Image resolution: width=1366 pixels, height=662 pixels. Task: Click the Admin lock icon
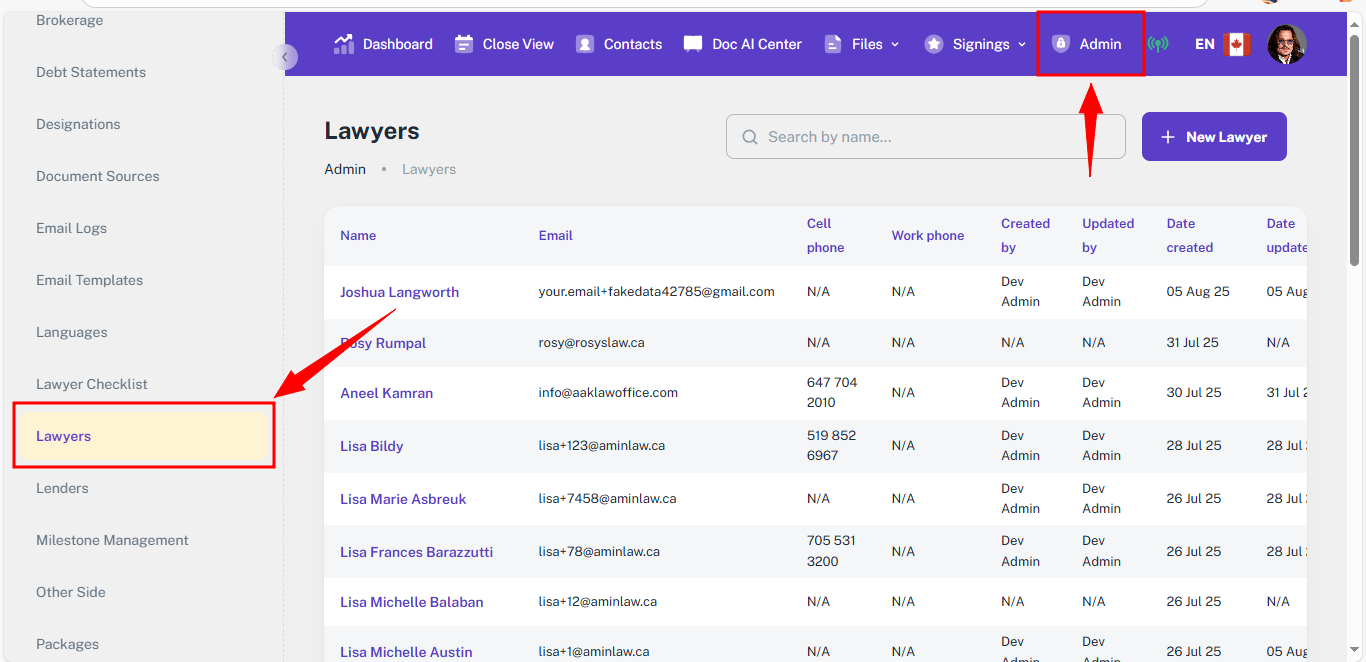tap(1061, 44)
